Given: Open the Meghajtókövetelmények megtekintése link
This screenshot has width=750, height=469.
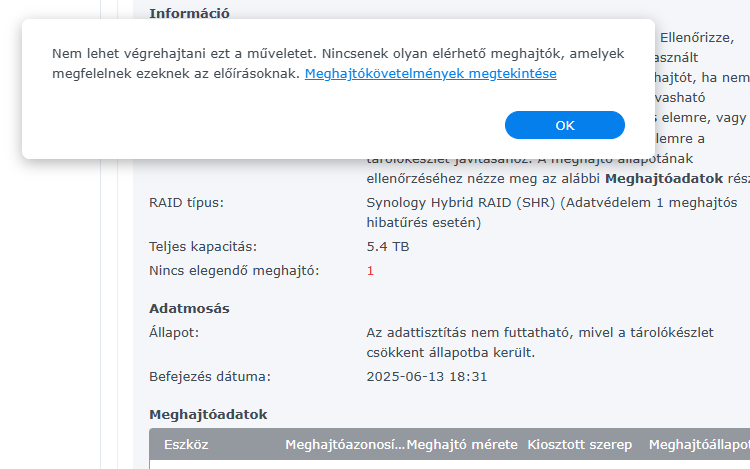Looking at the screenshot, I should pyautogui.click(x=430, y=74).
